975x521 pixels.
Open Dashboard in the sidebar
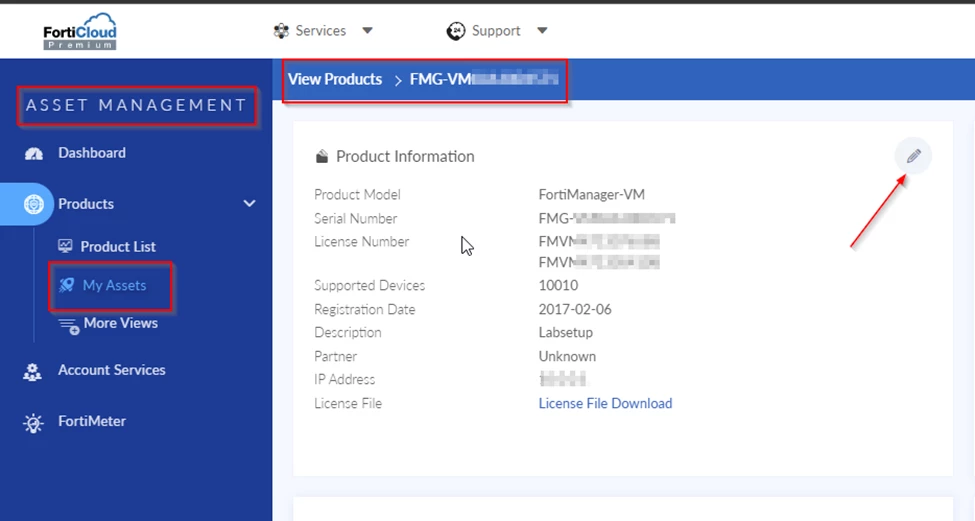[91, 153]
